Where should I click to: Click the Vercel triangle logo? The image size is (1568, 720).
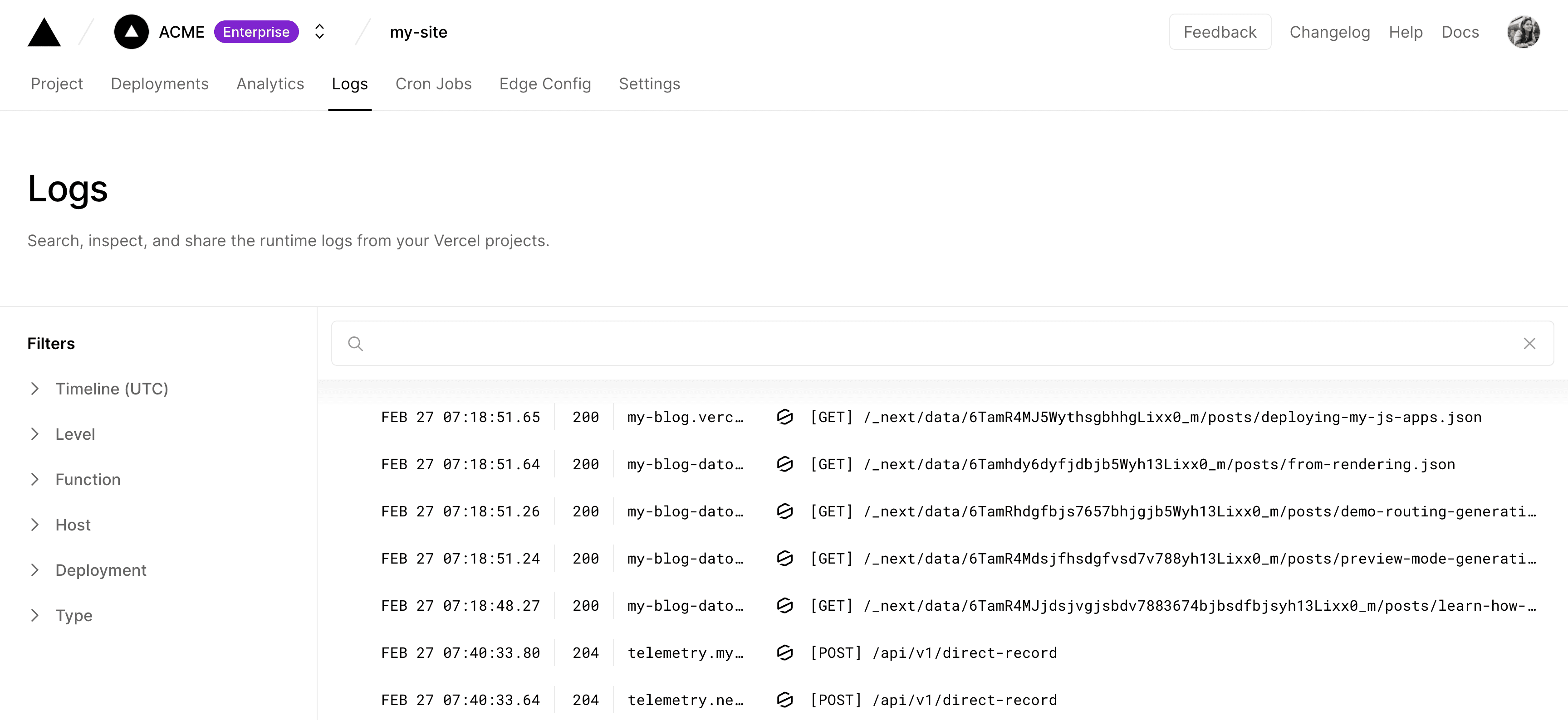point(44,32)
